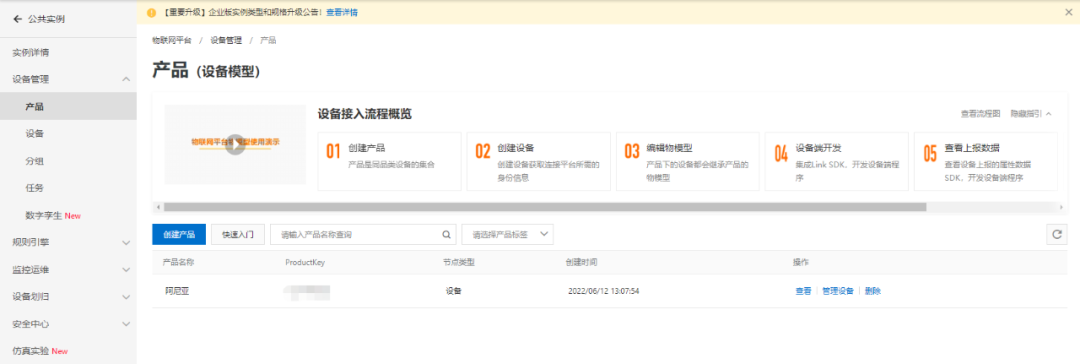Click the 查看流程图 link
The width and height of the screenshot is (1080, 364).
[x=980, y=114]
